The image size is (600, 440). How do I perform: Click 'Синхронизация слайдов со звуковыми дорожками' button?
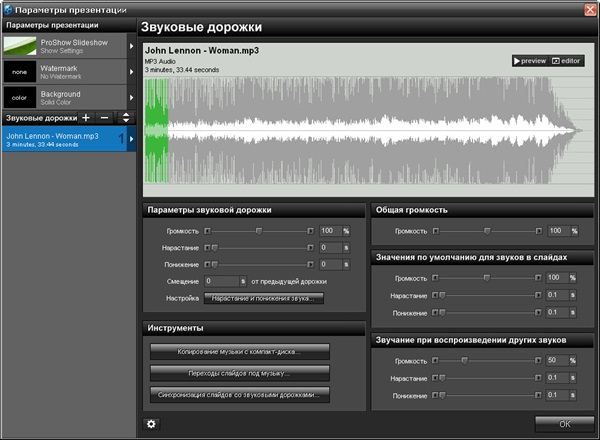coord(239,395)
